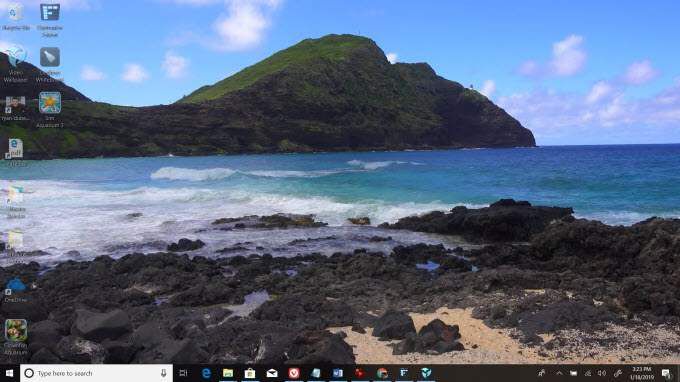
Task: Open the Filmmaker 'F' icon on taskbar
Action: pyautogui.click(x=404, y=373)
